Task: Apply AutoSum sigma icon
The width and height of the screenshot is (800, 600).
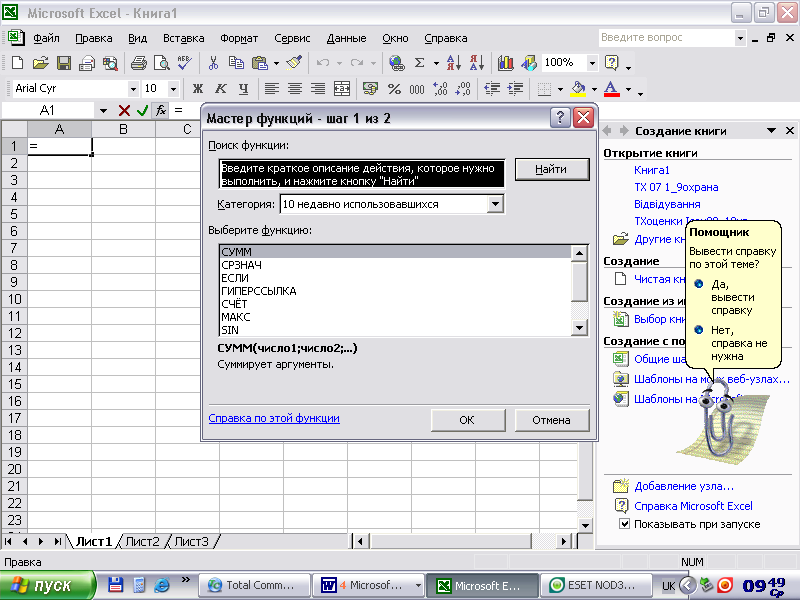Action: pos(419,63)
